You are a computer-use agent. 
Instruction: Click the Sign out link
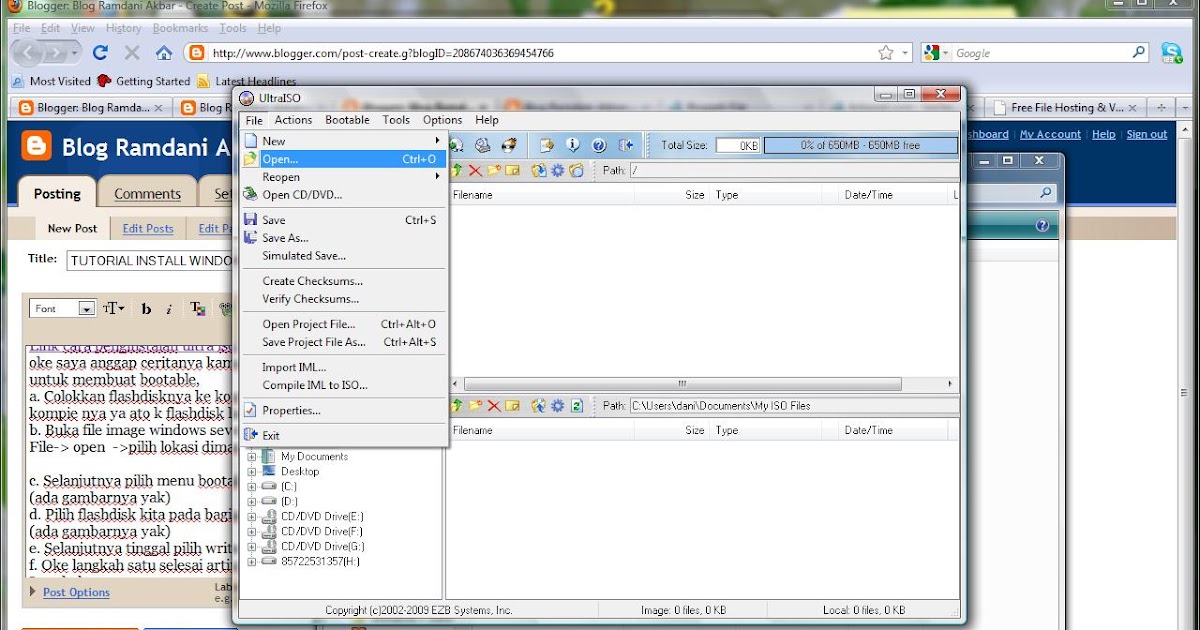coord(1147,134)
